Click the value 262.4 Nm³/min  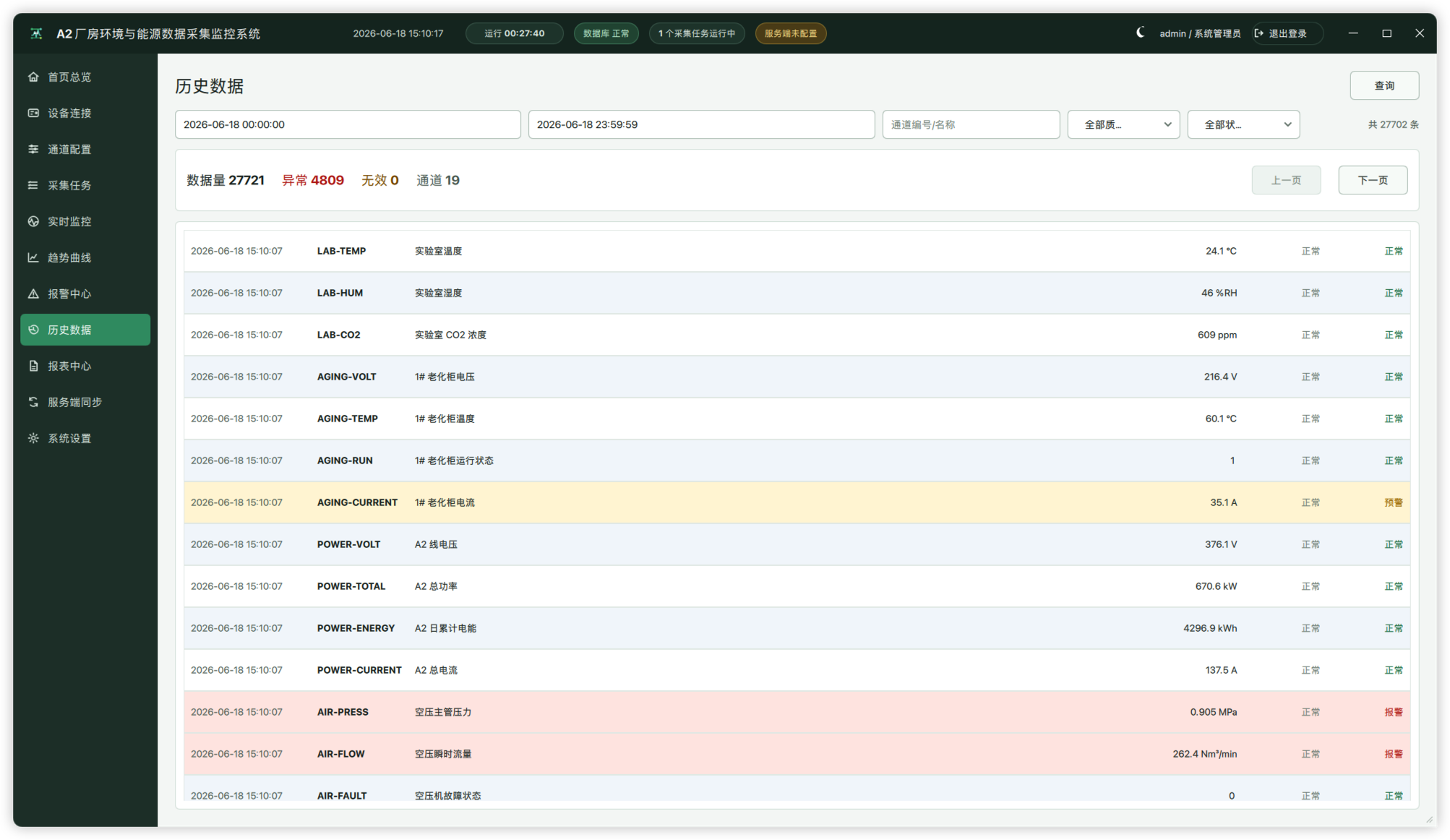(1204, 754)
